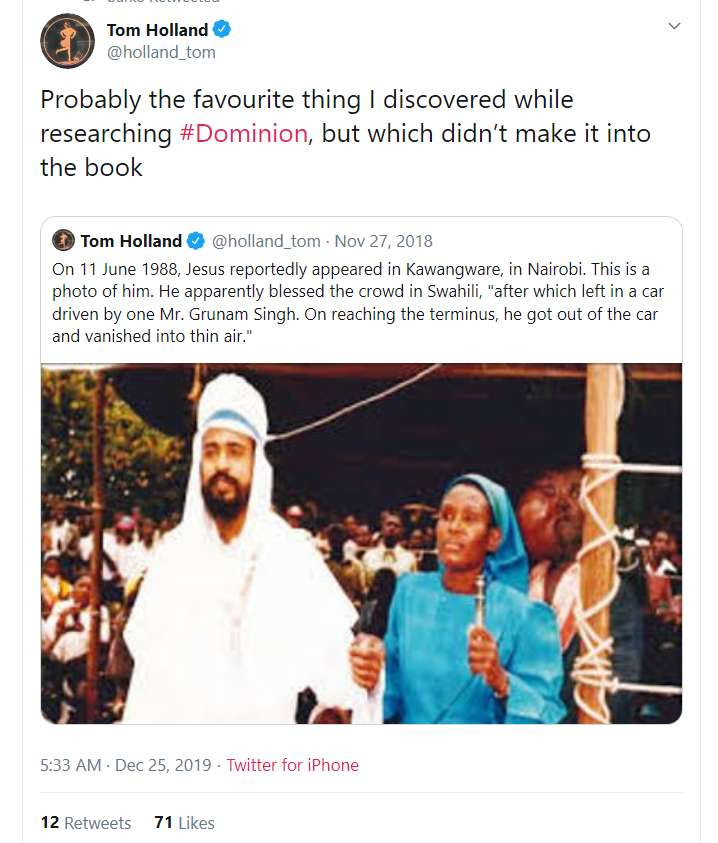Image resolution: width=718 pixels, height=843 pixels.
Task: Open the Nov 27, 2018 quoted tweet date
Action: [384, 241]
